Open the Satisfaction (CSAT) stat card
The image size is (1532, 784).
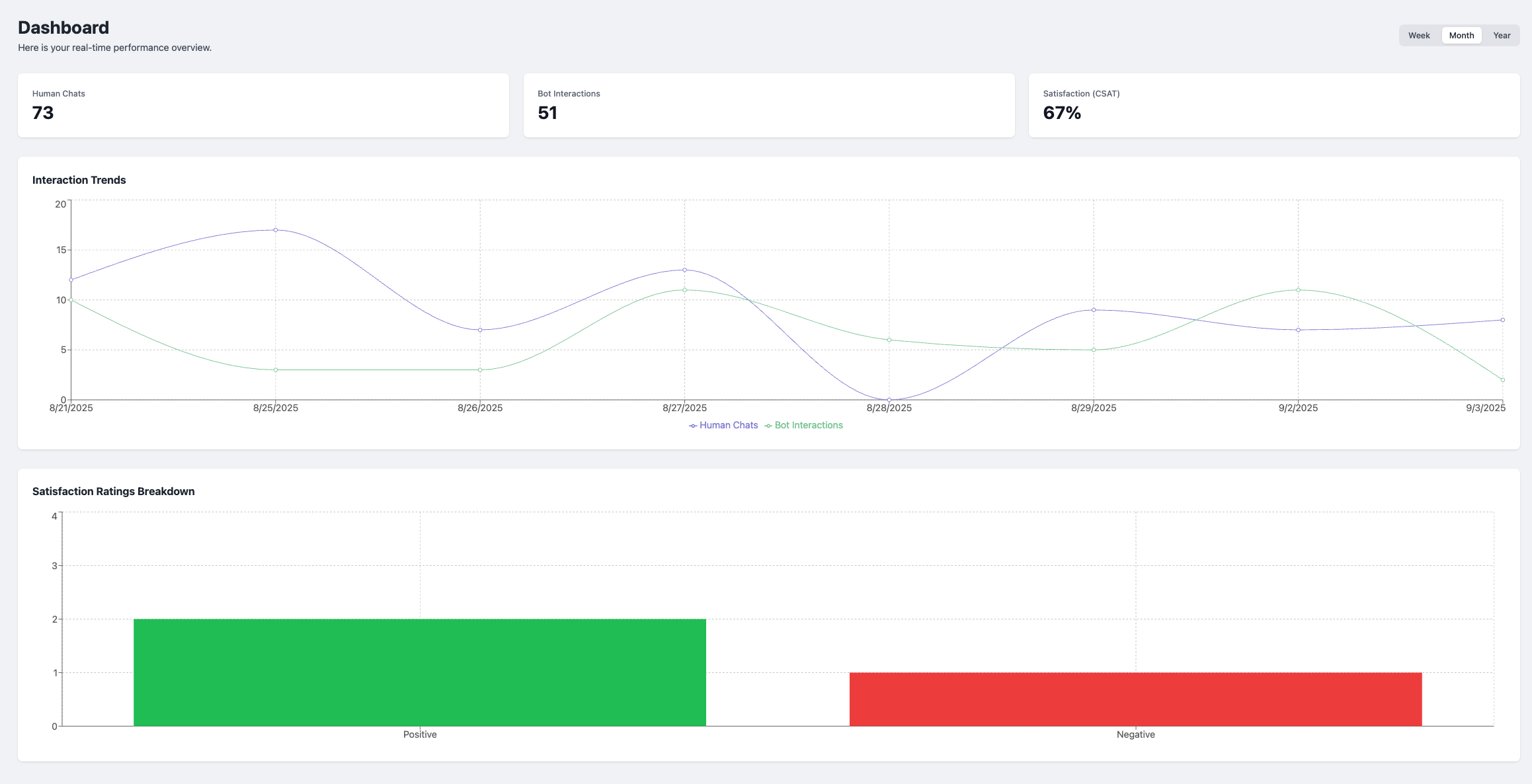[x=1273, y=105]
